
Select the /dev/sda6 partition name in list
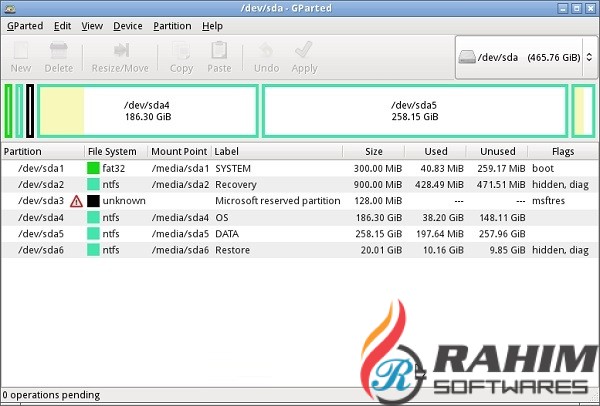[41, 250]
